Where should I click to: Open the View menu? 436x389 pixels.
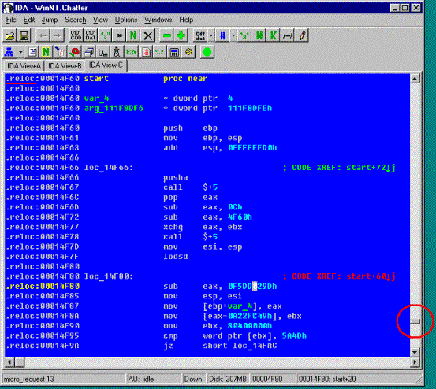pyautogui.click(x=100, y=20)
